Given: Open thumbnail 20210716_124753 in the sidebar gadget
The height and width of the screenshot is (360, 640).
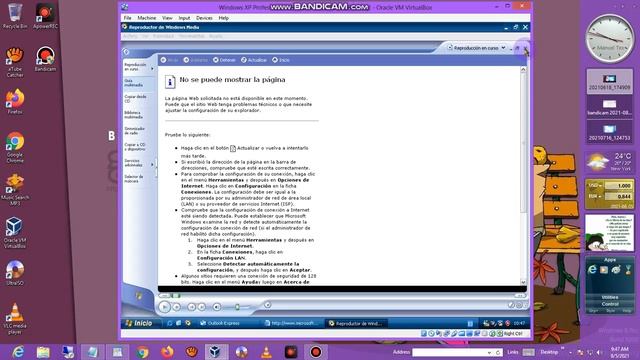Looking at the screenshot, I should [609, 132].
